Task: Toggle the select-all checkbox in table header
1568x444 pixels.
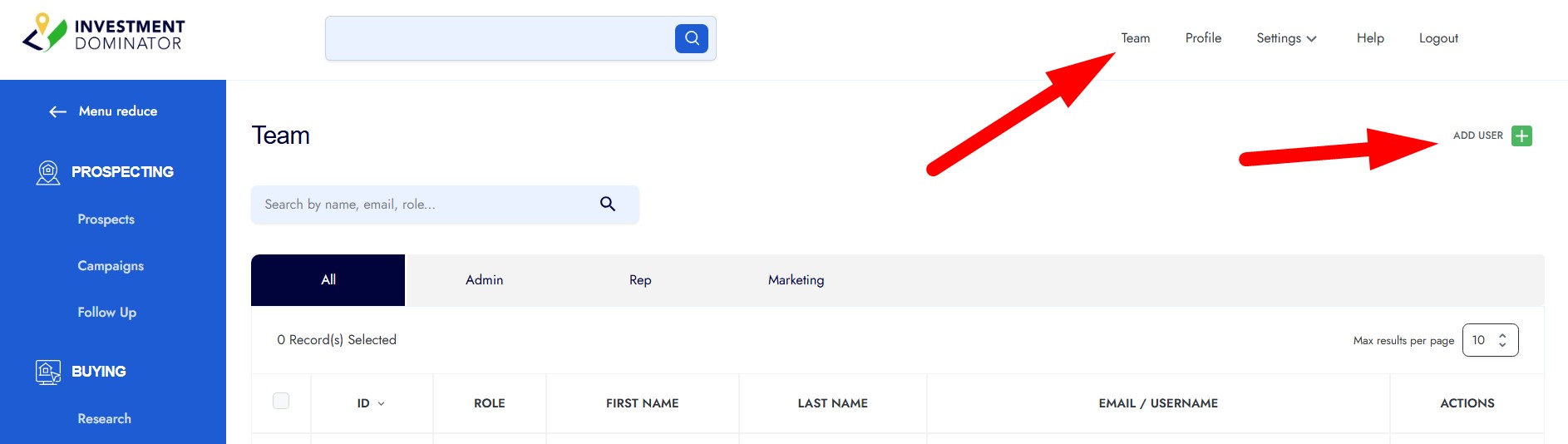Action: 281,401
